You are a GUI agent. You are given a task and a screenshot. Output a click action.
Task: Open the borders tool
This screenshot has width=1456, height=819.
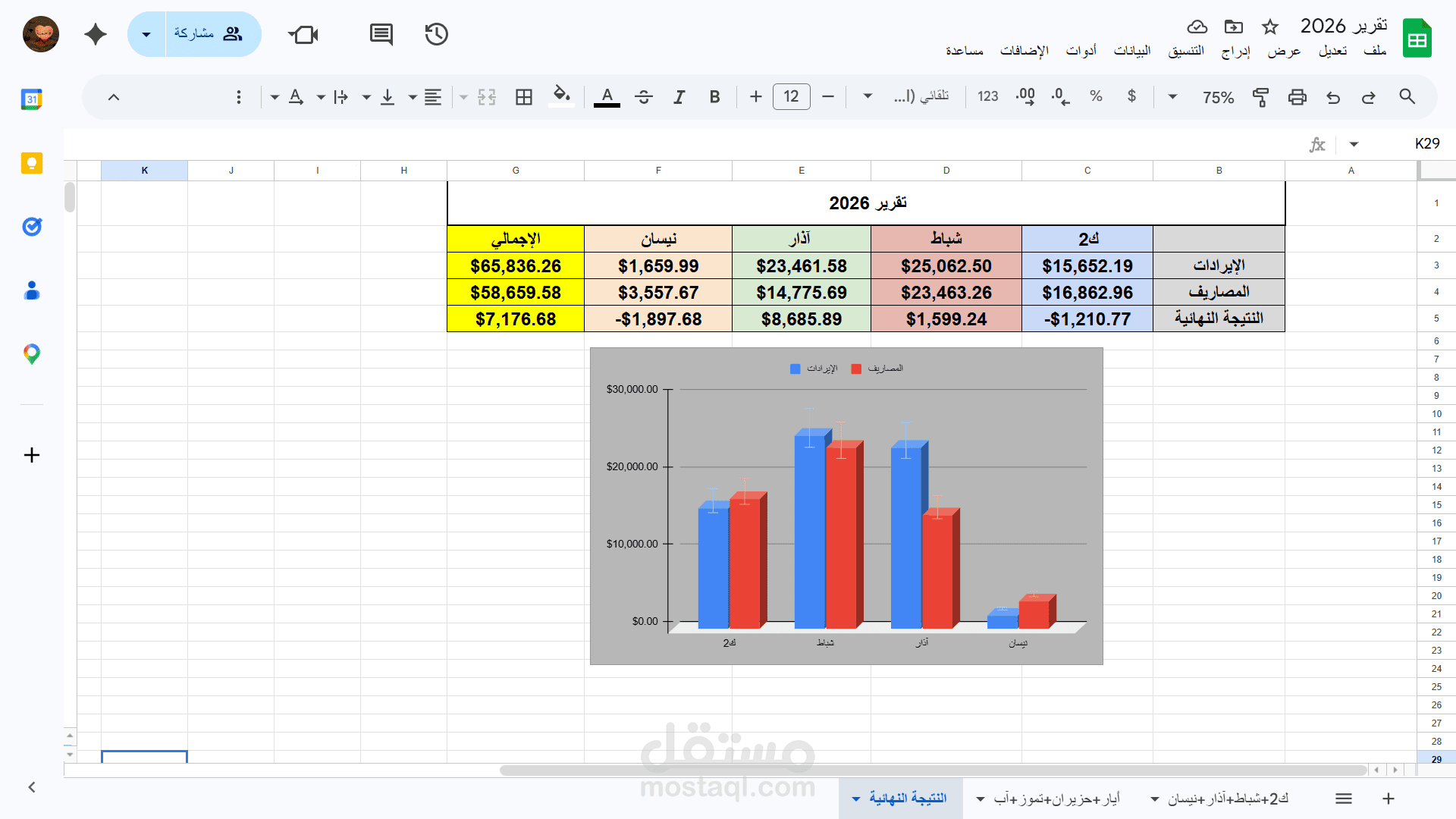523,97
